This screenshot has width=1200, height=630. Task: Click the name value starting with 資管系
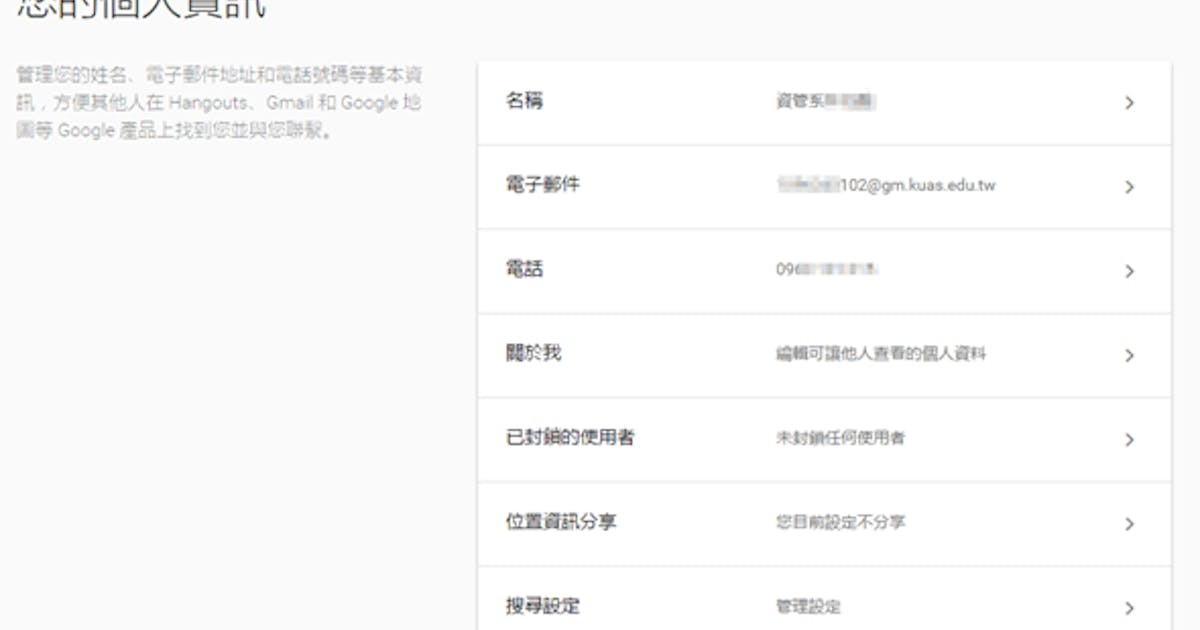click(826, 102)
